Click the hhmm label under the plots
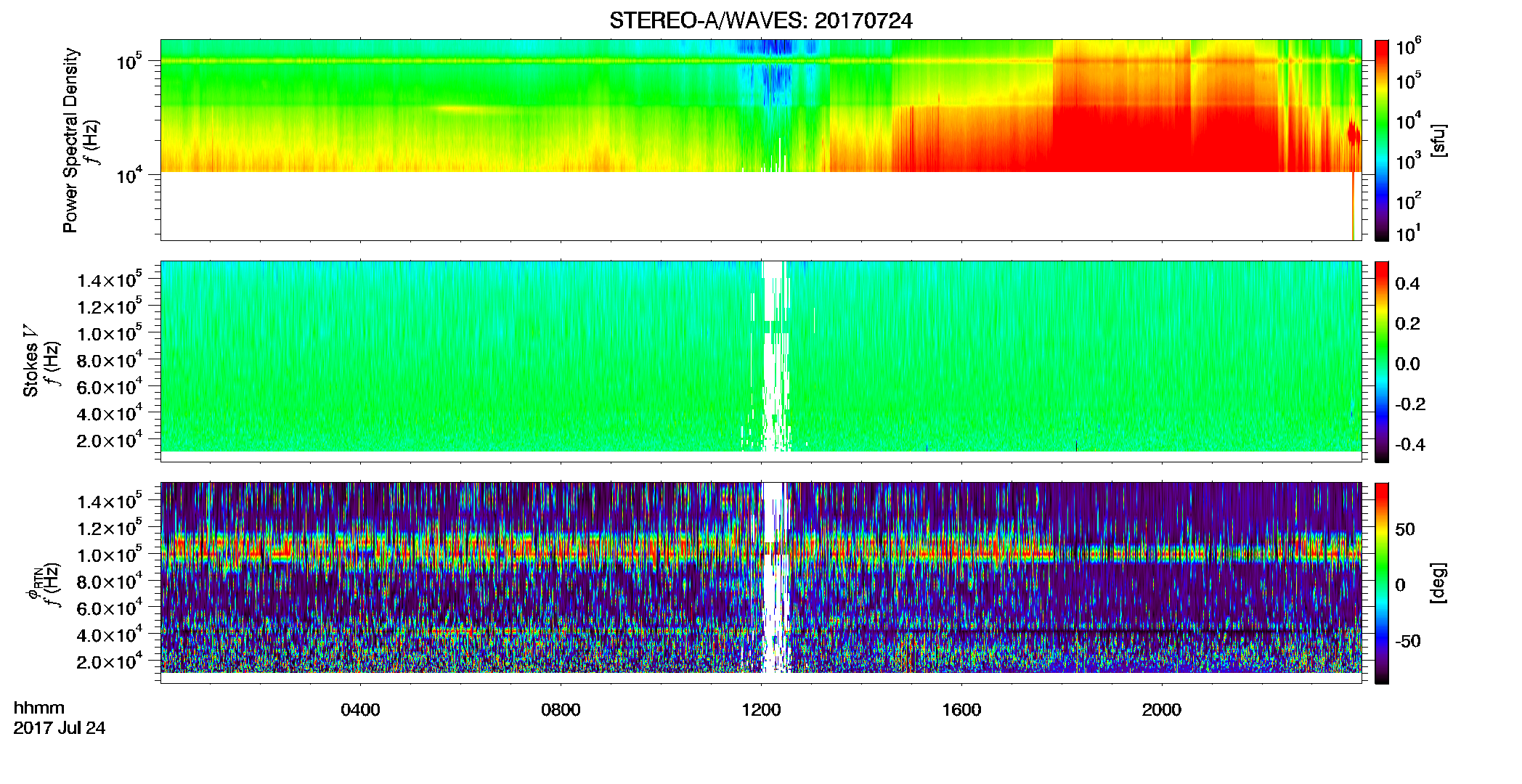The width and height of the screenshot is (1522, 784). pyautogui.click(x=39, y=708)
